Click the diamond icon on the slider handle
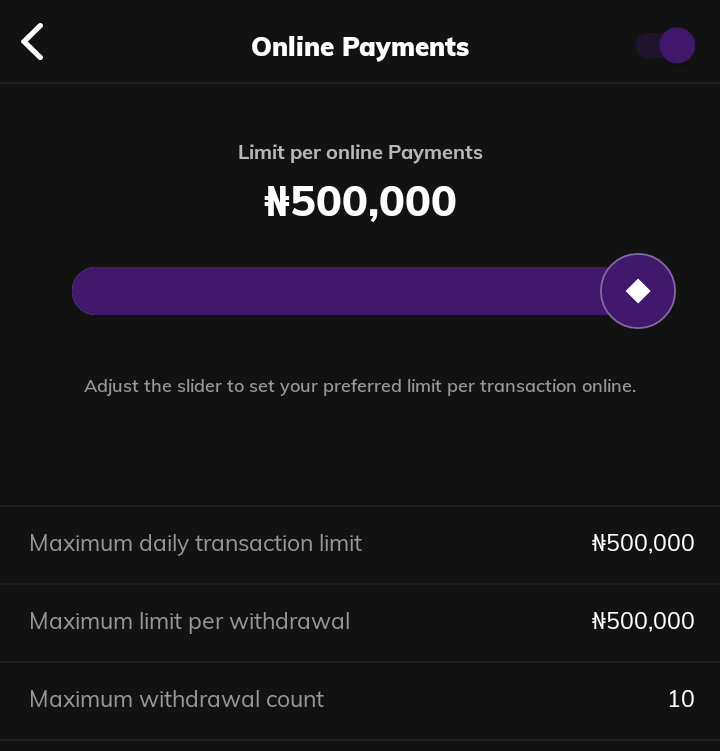 [638, 291]
